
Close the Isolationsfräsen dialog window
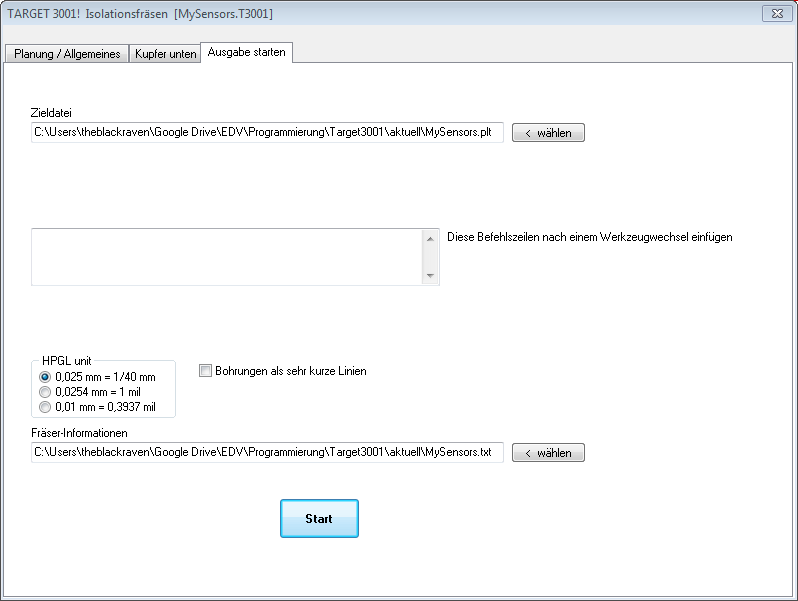pyautogui.click(x=777, y=14)
